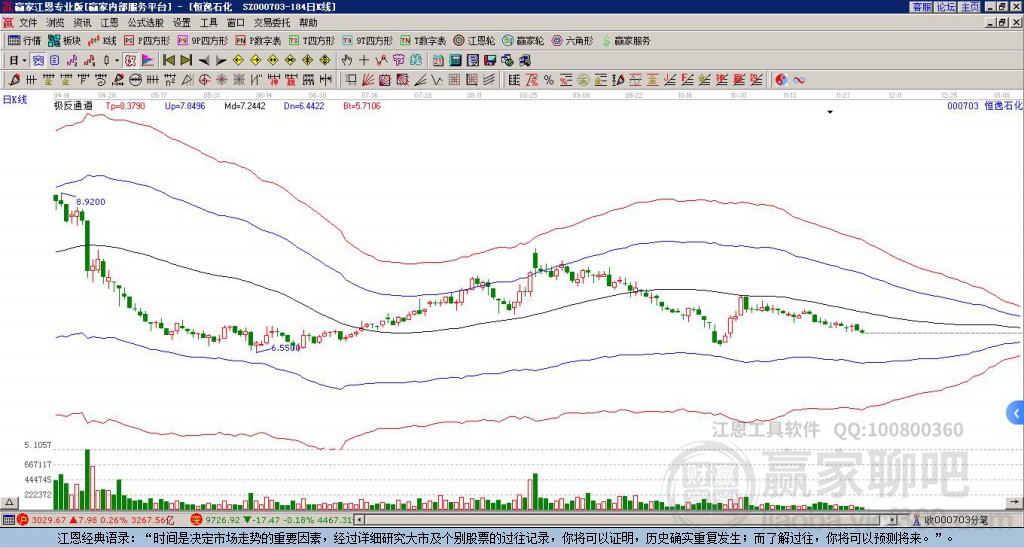This screenshot has height=548, width=1024.
Task: Click the gold circled 金 icon
Action: pos(583,80)
